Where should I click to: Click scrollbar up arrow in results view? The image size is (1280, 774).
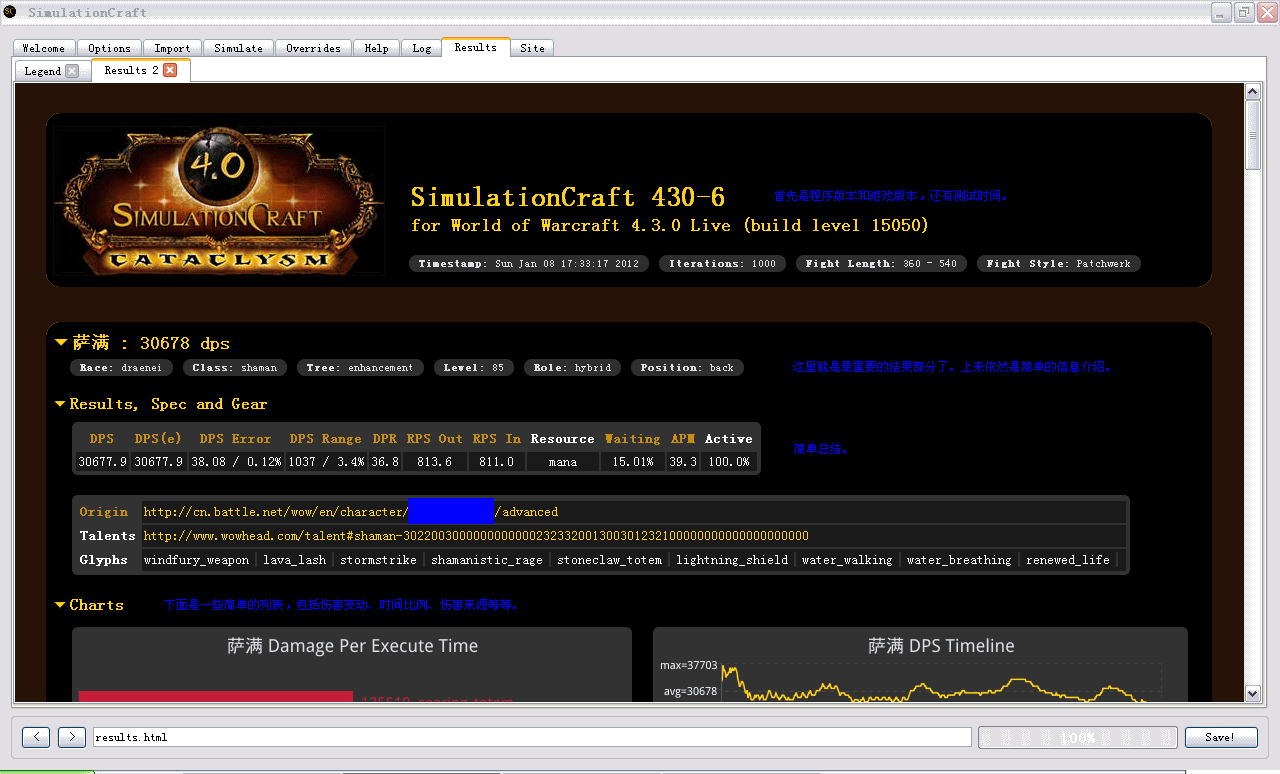[1253, 93]
